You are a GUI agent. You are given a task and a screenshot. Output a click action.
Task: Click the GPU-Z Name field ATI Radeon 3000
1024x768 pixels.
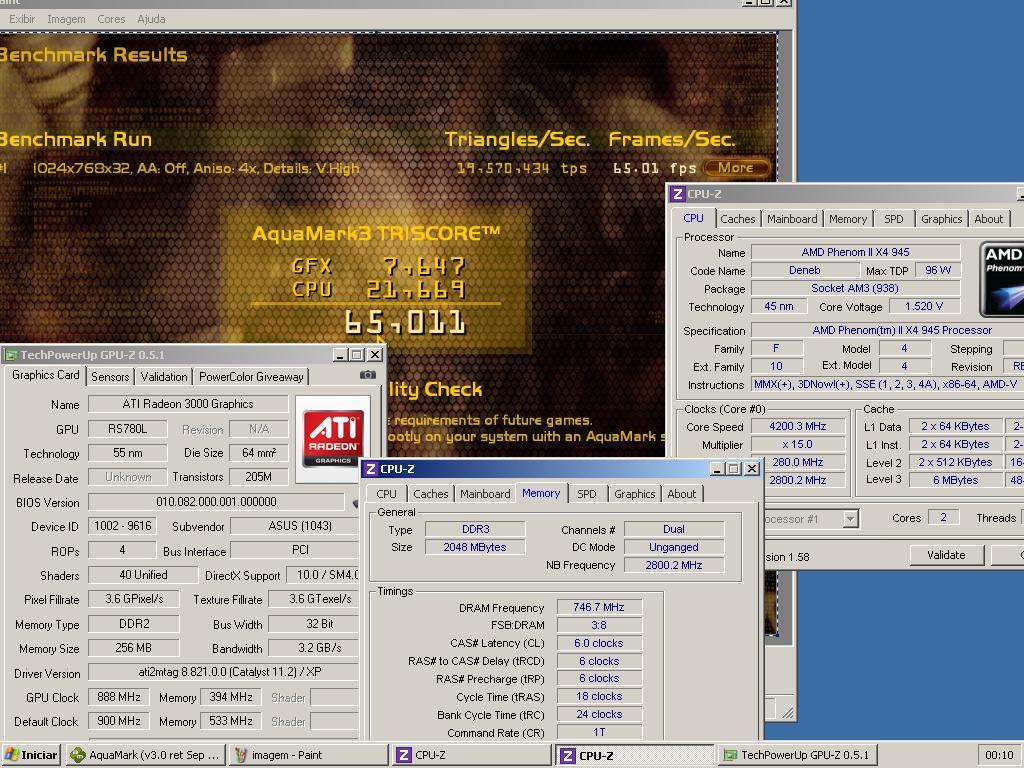tap(188, 404)
